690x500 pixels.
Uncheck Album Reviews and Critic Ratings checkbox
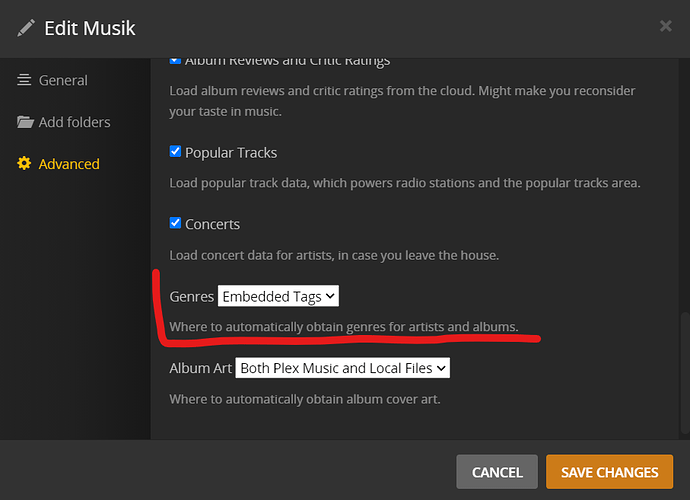176,60
